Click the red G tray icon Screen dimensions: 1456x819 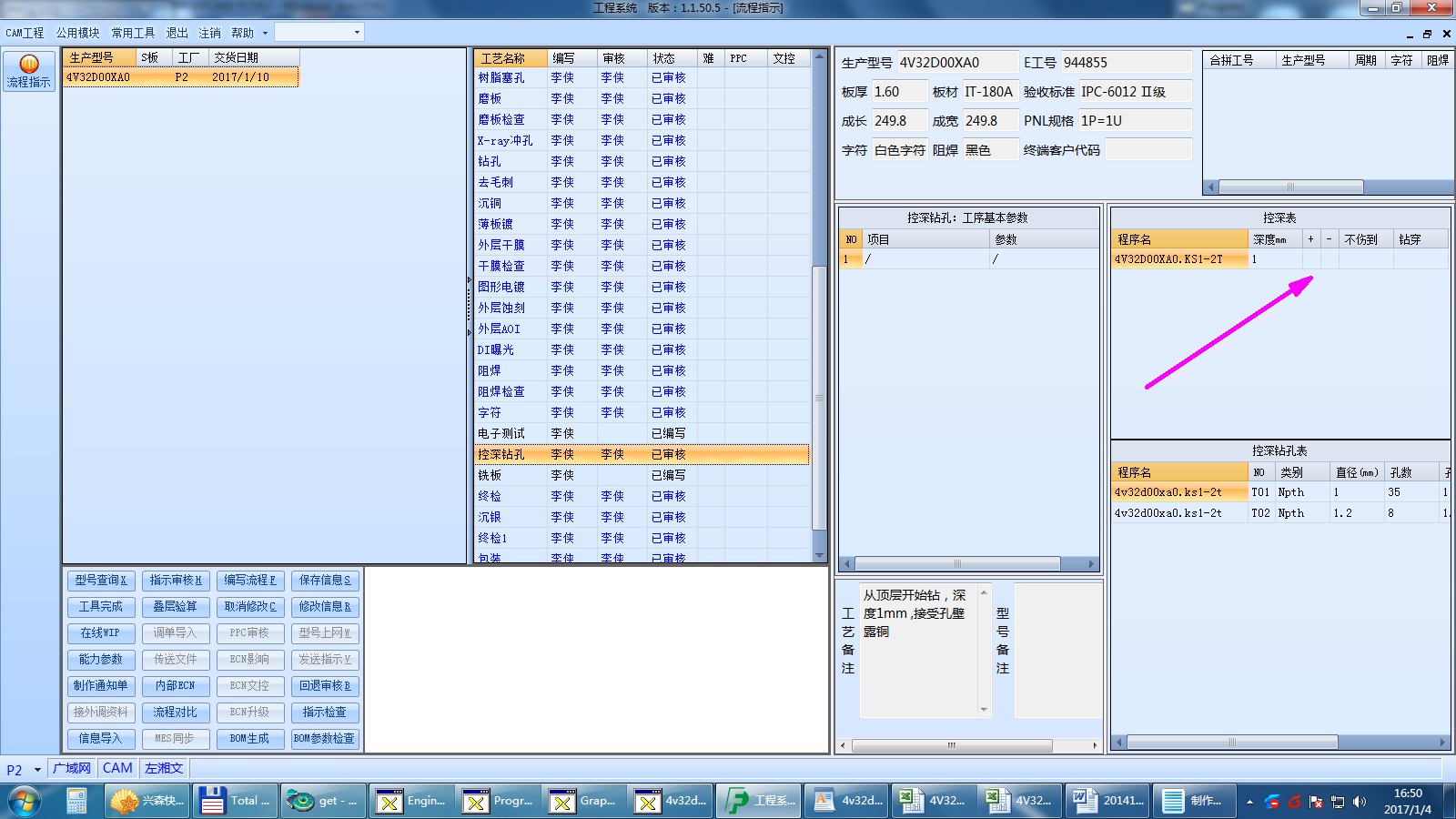[x=1294, y=802]
